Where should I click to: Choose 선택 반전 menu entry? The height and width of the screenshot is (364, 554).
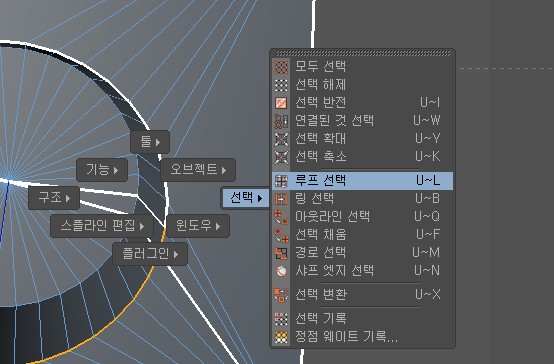coord(363,102)
